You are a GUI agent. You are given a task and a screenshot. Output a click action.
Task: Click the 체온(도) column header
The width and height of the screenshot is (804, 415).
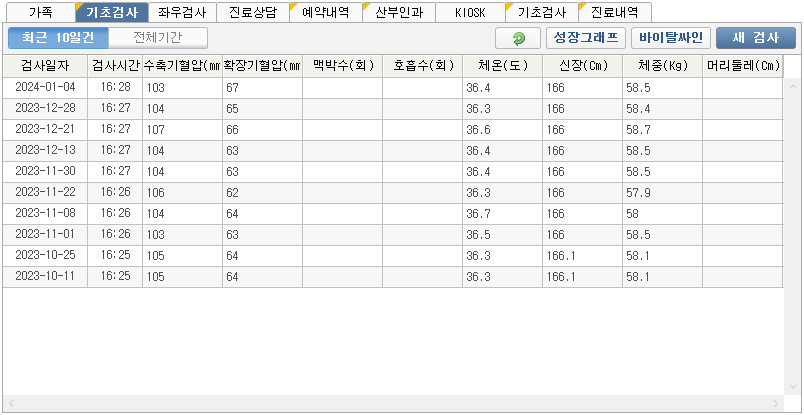point(502,66)
